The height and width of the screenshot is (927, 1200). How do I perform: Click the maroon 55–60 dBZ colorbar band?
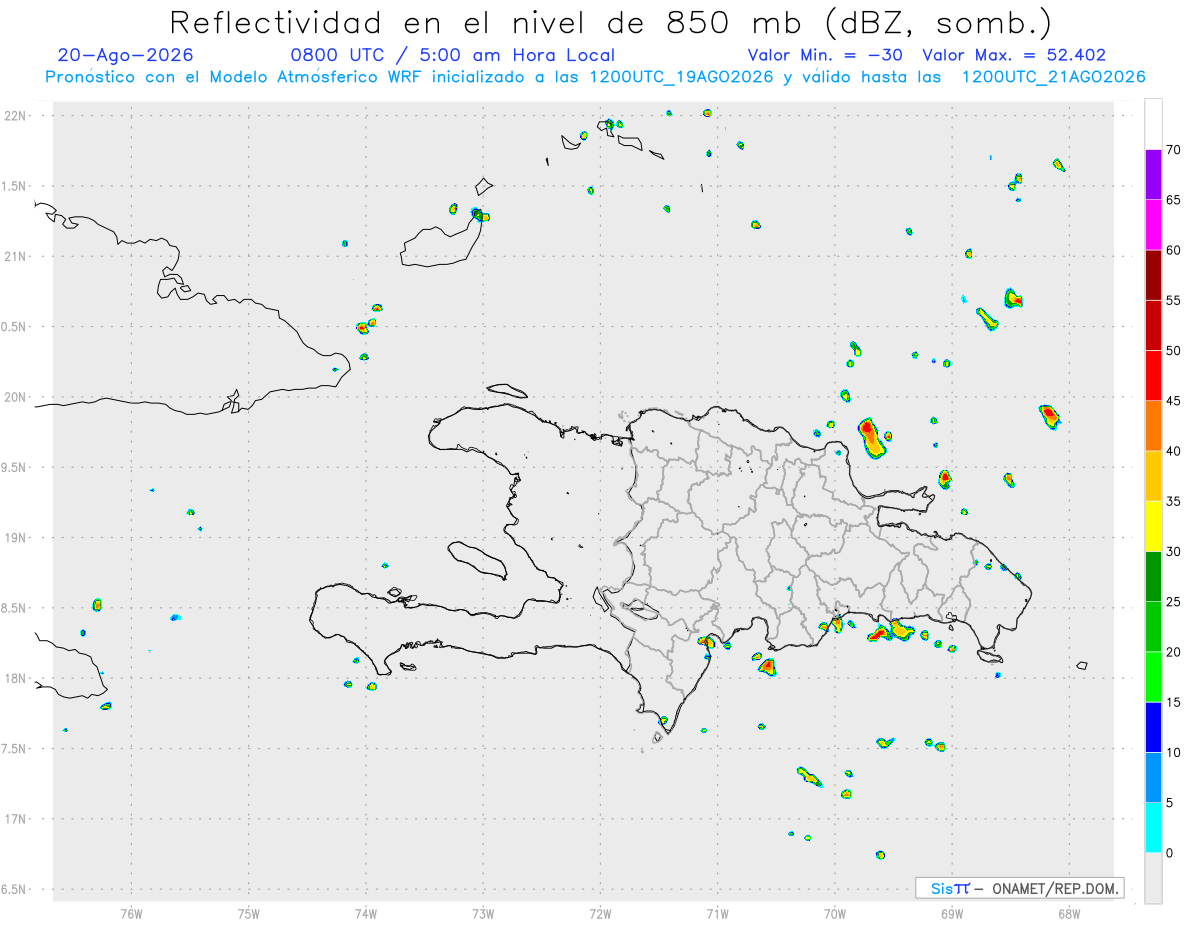1153,275
